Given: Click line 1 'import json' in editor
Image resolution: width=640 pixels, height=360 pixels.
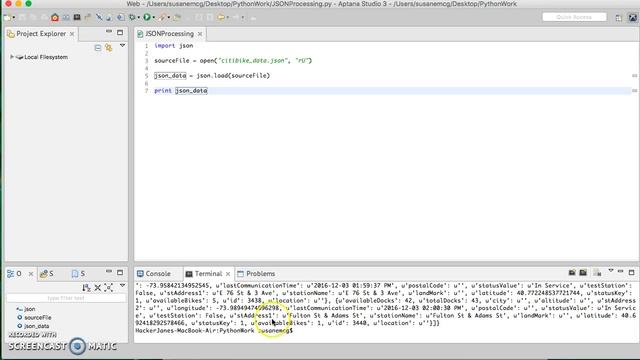Looking at the screenshot, I should tap(173, 46).
